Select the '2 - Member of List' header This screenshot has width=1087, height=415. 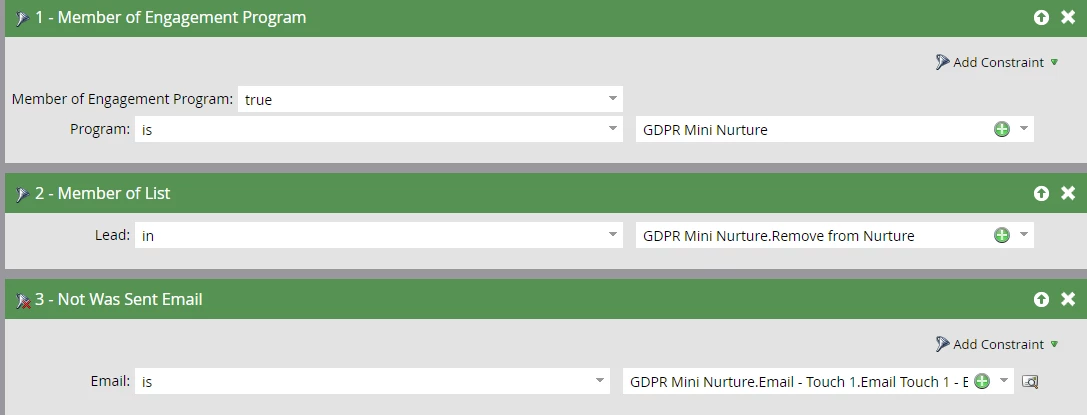tap(544, 193)
